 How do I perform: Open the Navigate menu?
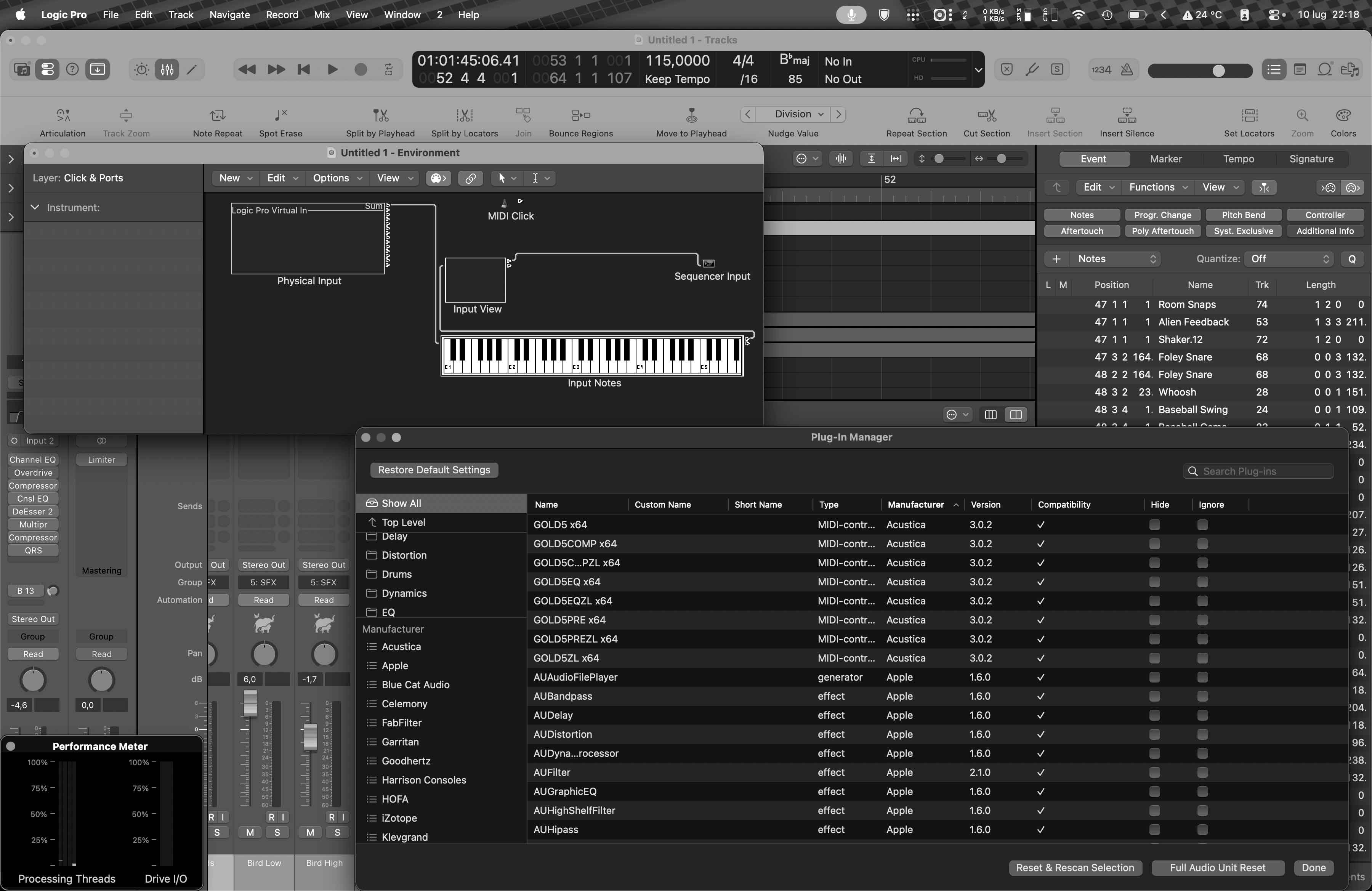tap(229, 15)
